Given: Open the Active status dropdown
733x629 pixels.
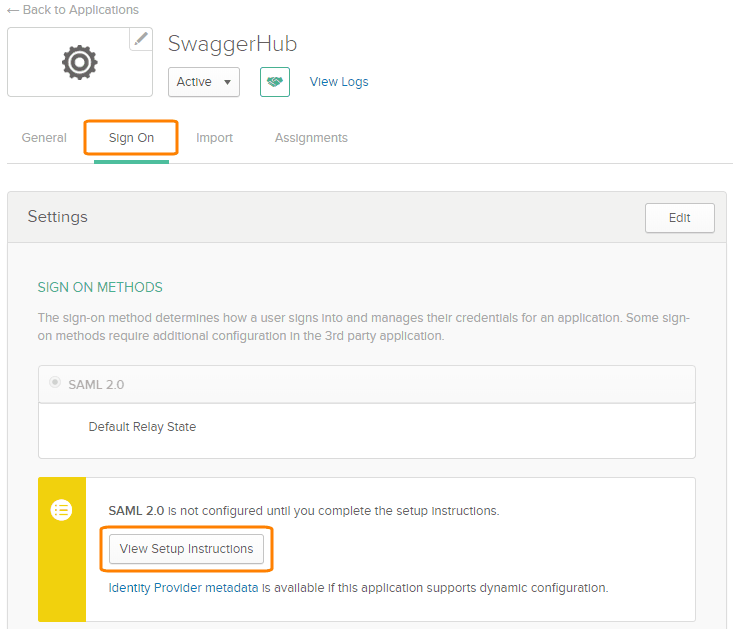Looking at the screenshot, I should [x=204, y=82].
